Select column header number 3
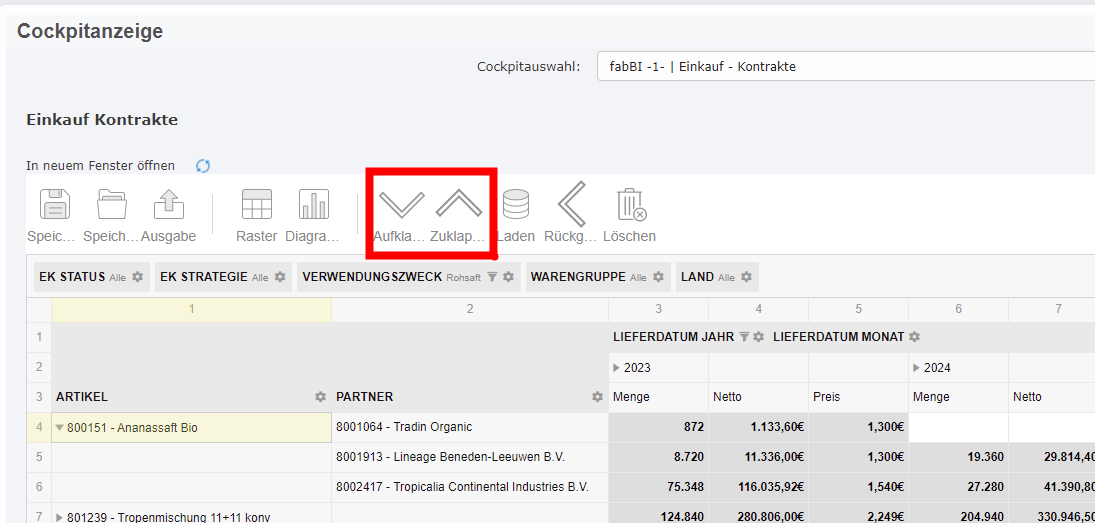This screenshot has width=1095, height=523. click(x=659, y=309)
